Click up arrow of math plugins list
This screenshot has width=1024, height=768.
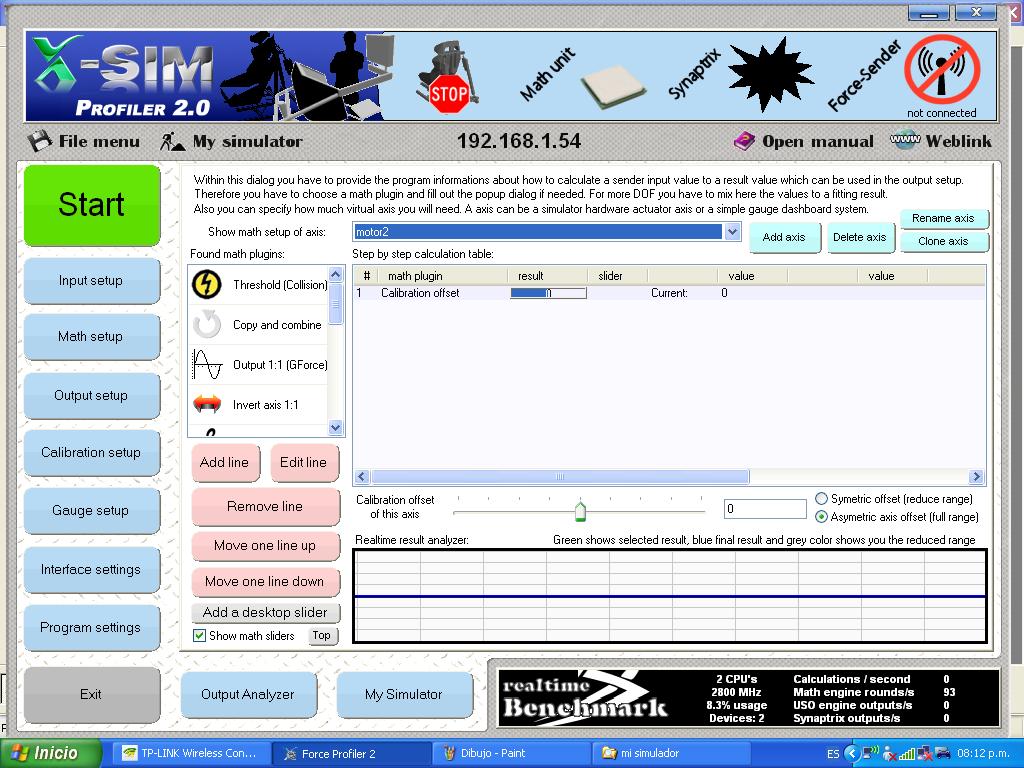336,274
